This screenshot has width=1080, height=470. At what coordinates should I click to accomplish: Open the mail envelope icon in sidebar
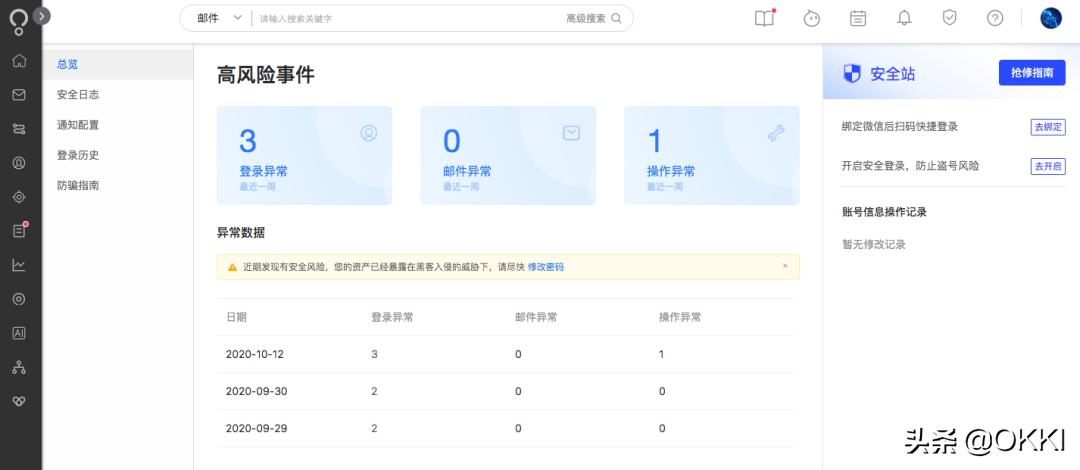19,94
